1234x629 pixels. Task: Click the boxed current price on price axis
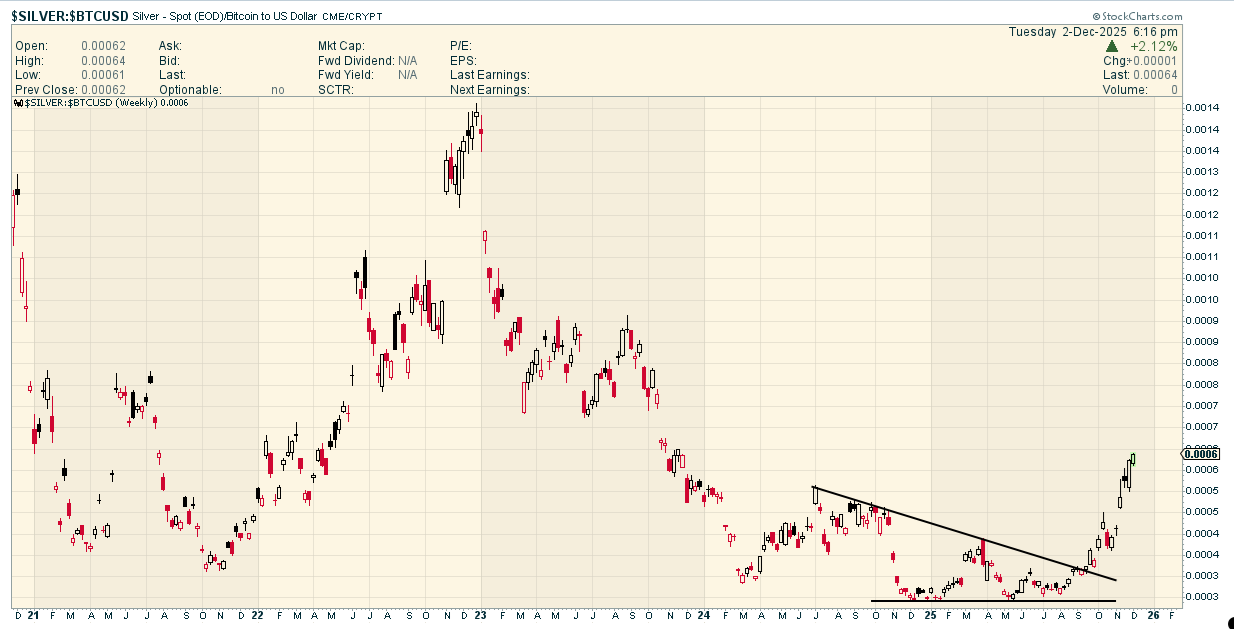pyautogui.click(x=1200, y=454)
